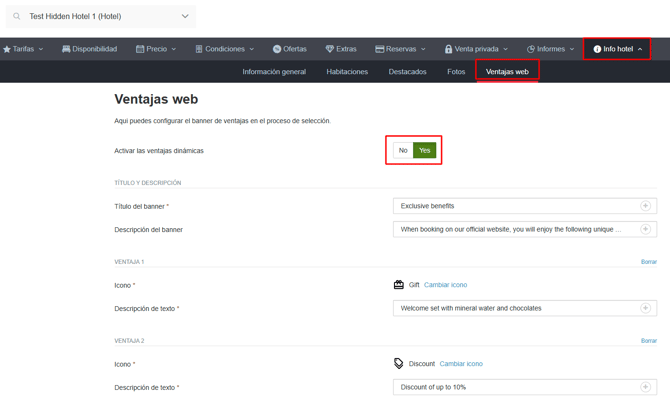Edit the Descripción del banner field
Image resolution: width=670 pixels, height=407 pixels.
click(525, 229)
